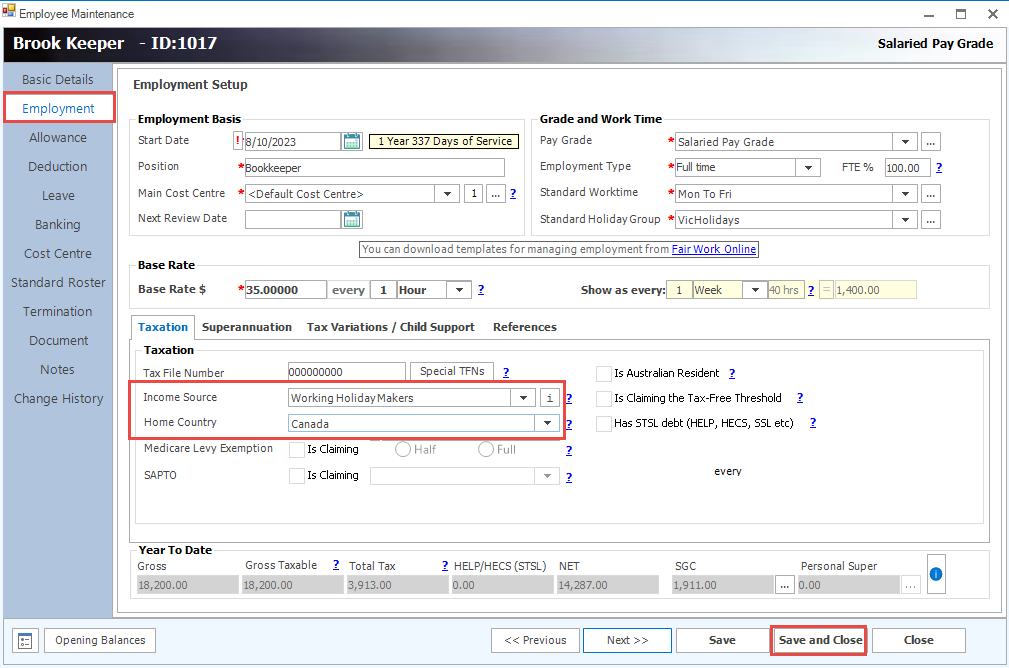
Task: Click the Personal Super ellipsis button
Action: [911, 585]
